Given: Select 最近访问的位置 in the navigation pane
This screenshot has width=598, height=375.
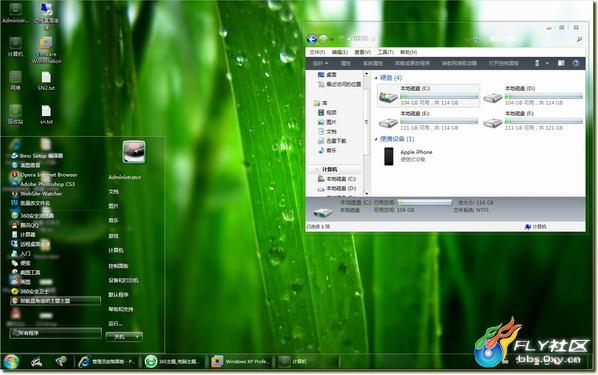Looking at the screenshot, I should (339, 84).
